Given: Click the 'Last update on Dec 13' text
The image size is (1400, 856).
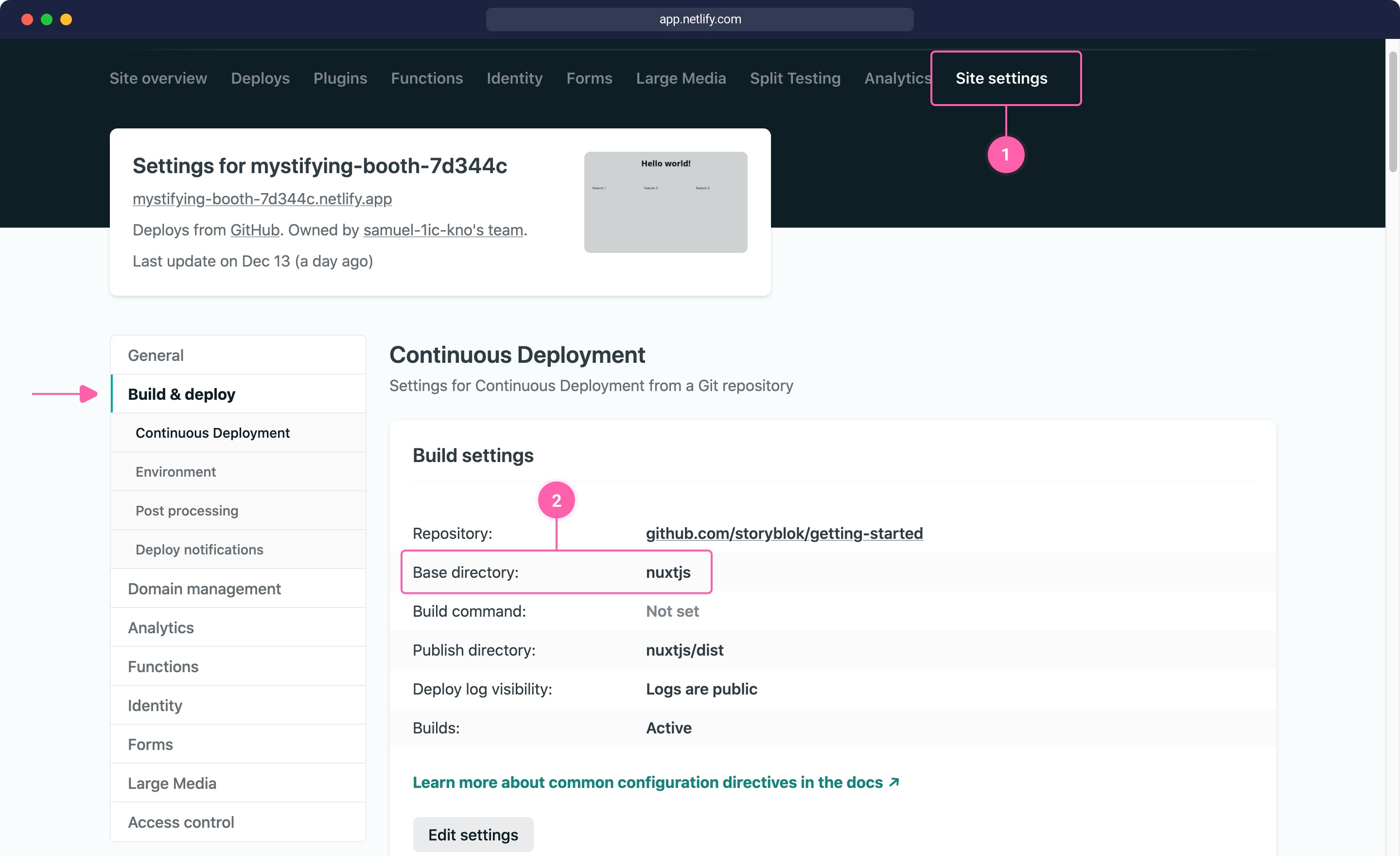Looking at the screenshot, I should pos(253,261).
